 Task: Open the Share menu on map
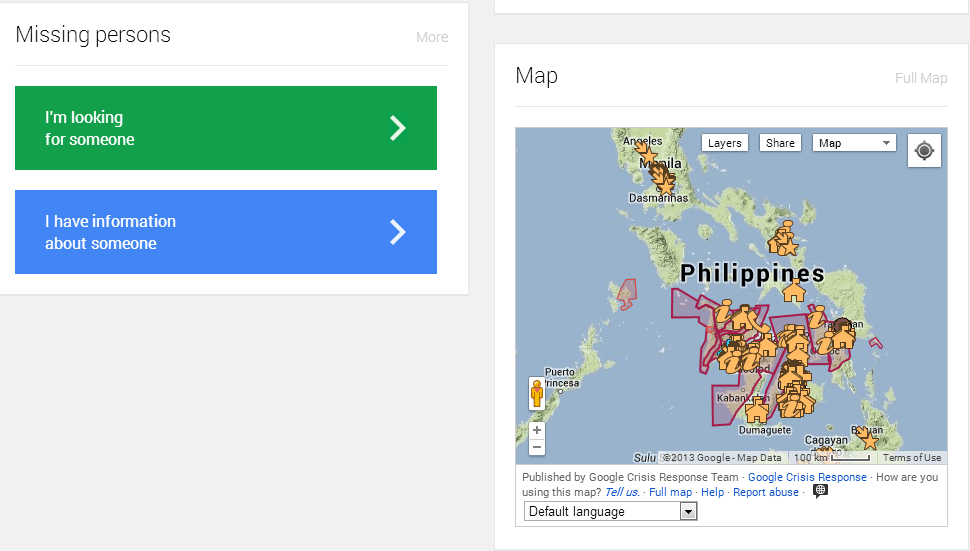tap(780, 143)
